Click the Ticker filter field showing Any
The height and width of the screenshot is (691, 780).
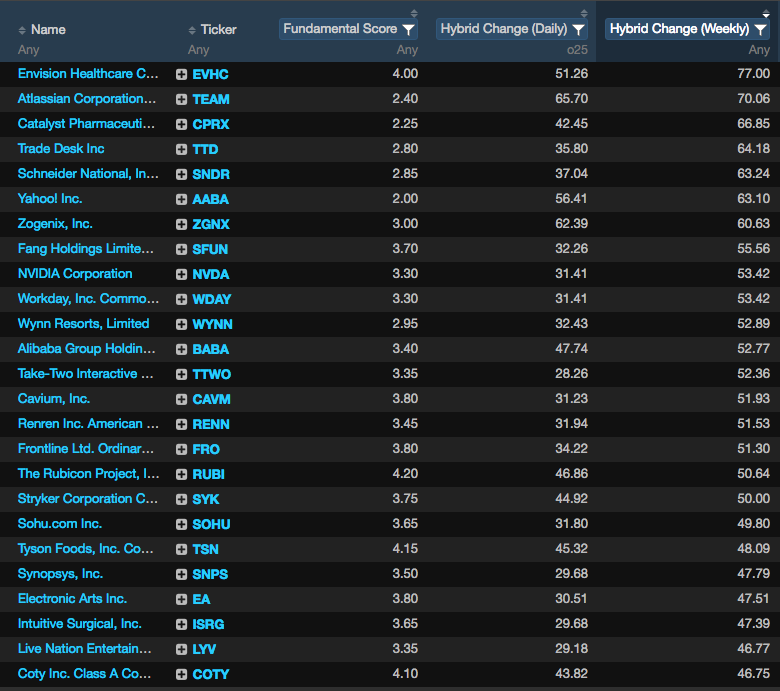pos(198,50)
